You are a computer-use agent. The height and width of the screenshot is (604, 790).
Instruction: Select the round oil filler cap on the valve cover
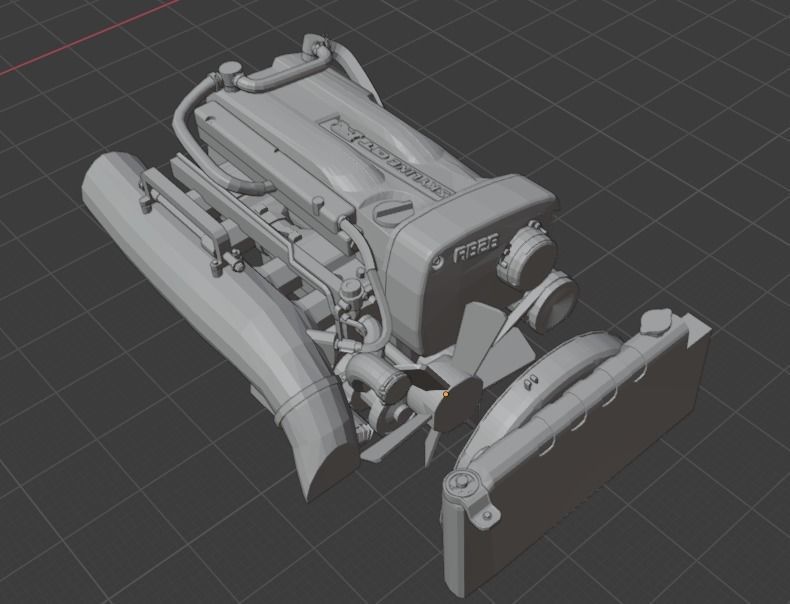click(393, 210)
